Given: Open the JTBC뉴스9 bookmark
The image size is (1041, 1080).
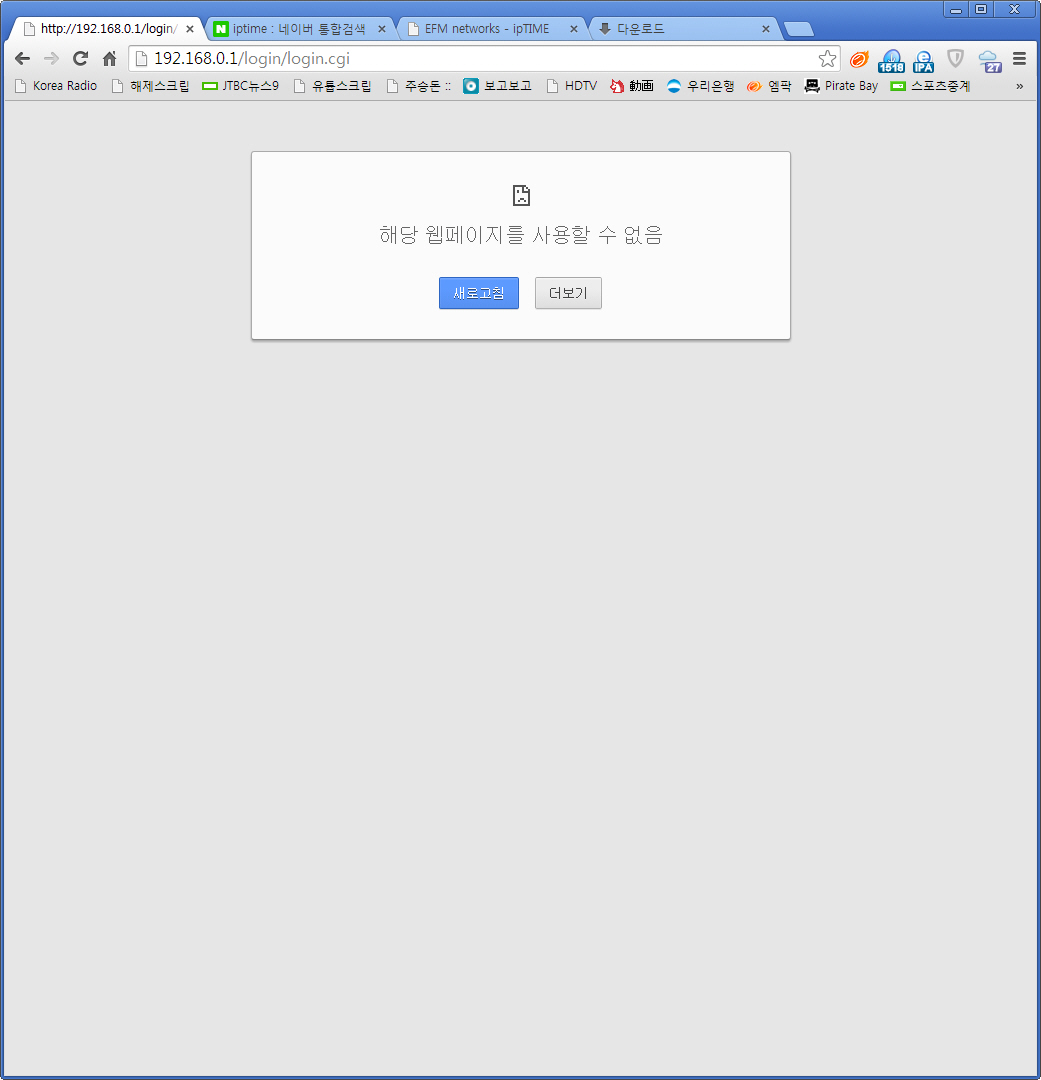Looking at the screenshot, I should pos(240,86).
